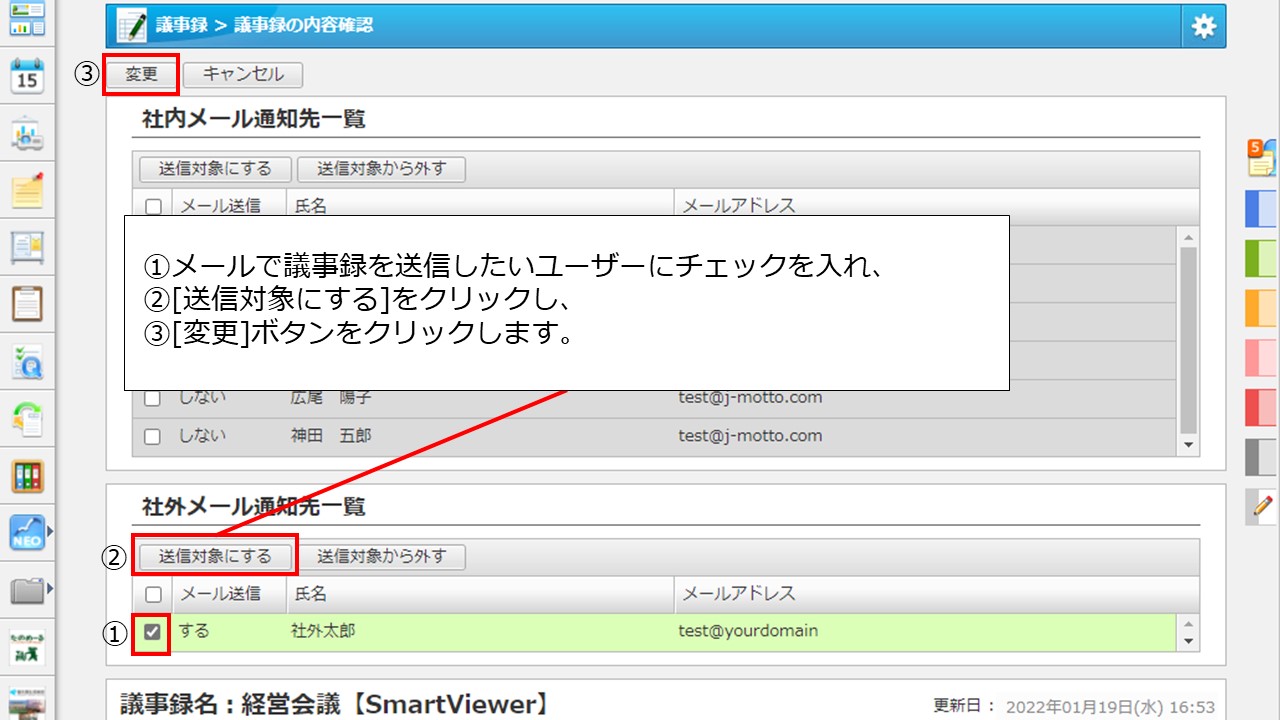Click メールアドレス column header in 社内 list
The height and width of the screenshot is (720, 1280).
coord(738,207)
